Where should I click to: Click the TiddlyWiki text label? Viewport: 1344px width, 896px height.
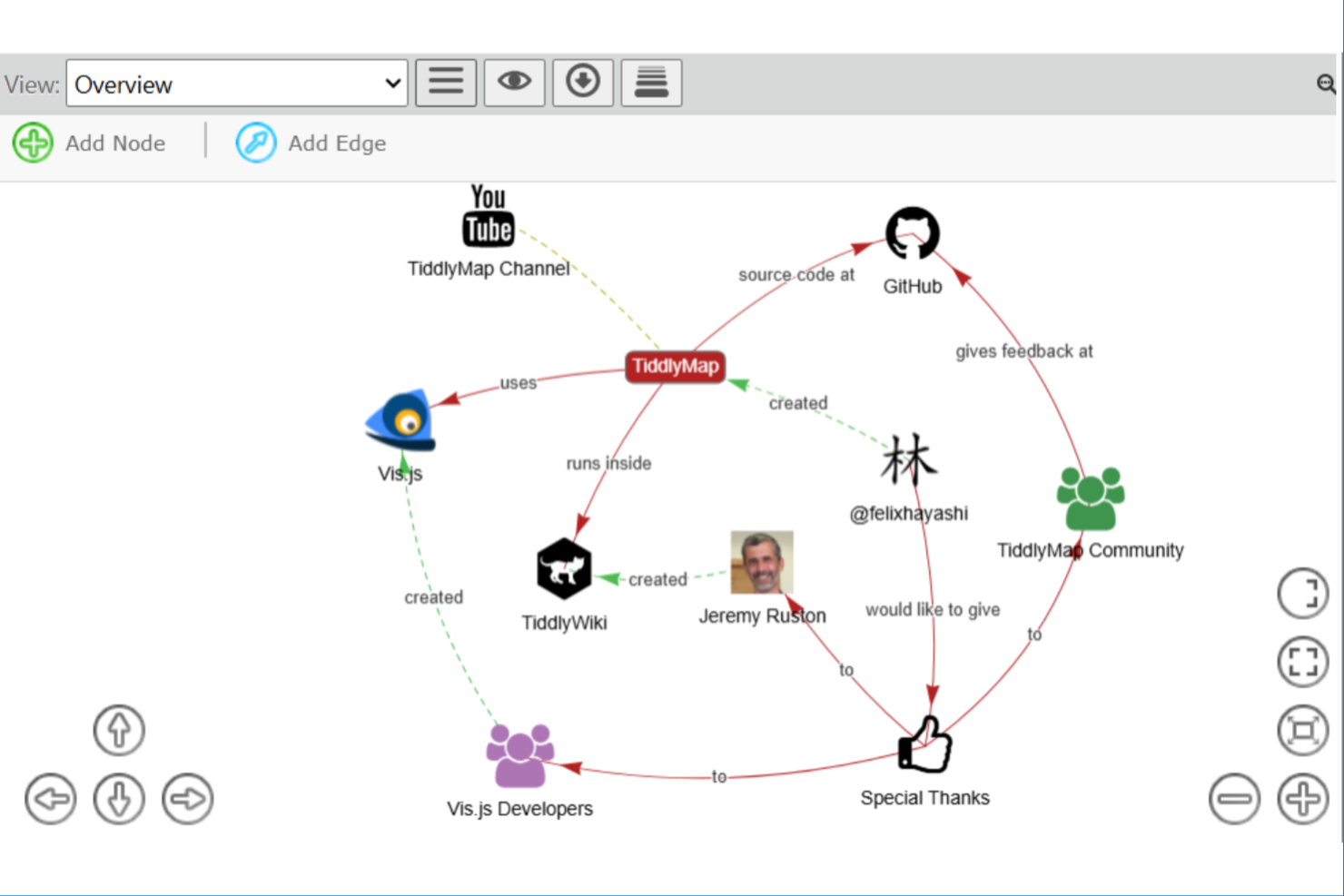[564, 623]
